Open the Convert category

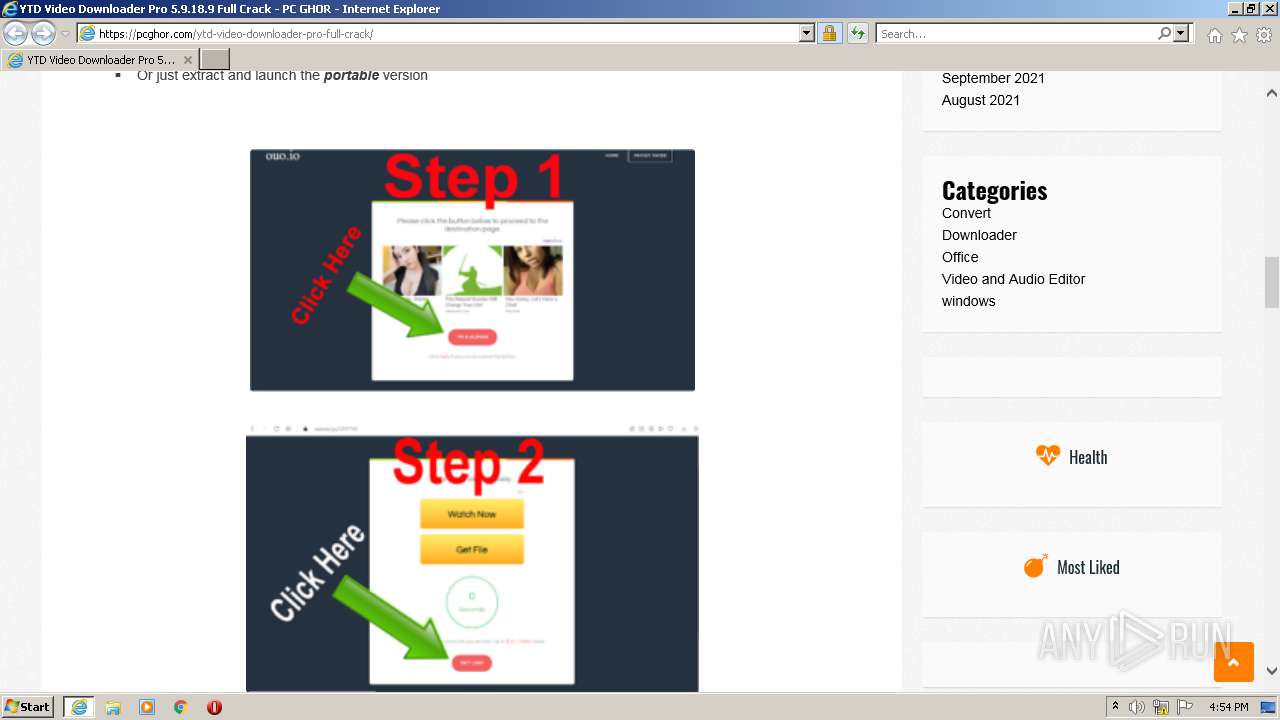(x=966, y=213)
